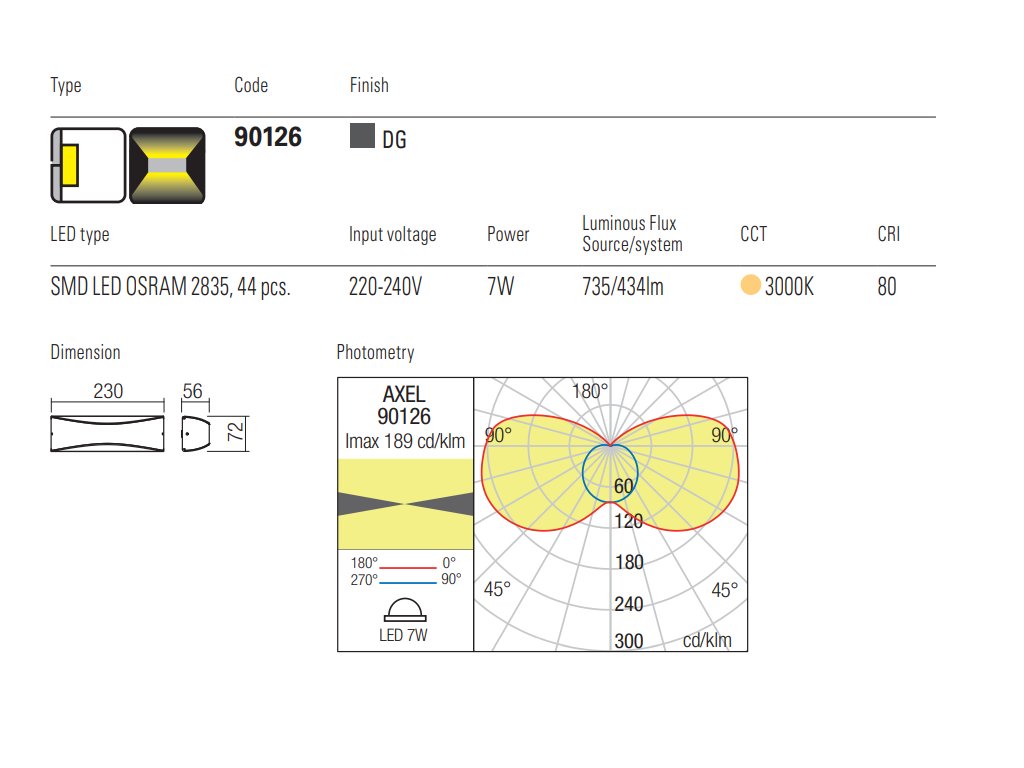Click the Type column header
This screenshot has height=768, width=1024.
pyautogui.click(x=66, y=86)
